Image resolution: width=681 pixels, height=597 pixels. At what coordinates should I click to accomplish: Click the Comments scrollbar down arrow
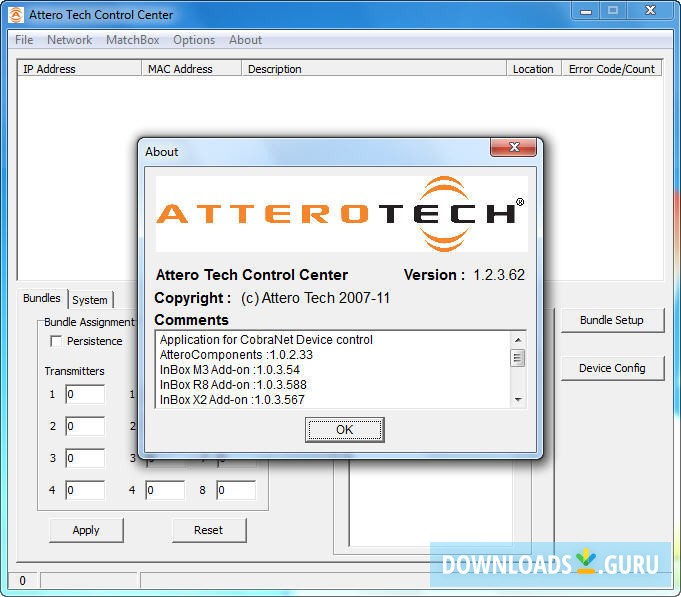pyautogui.click(x=518, y=399)
